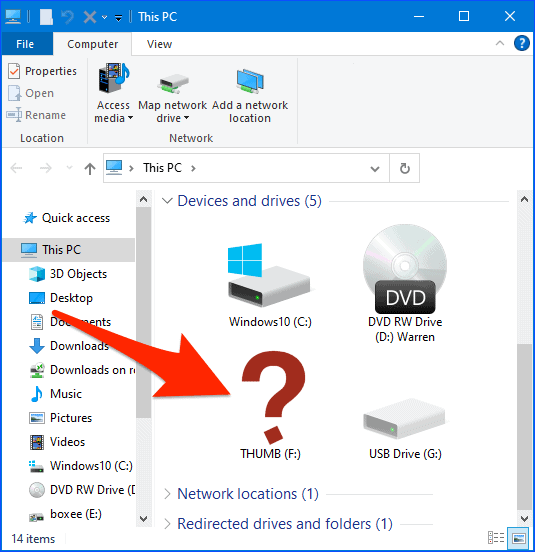Switch to large icons view in the status bar
Viewport: 535px width, 552px height.
(518, 538)
